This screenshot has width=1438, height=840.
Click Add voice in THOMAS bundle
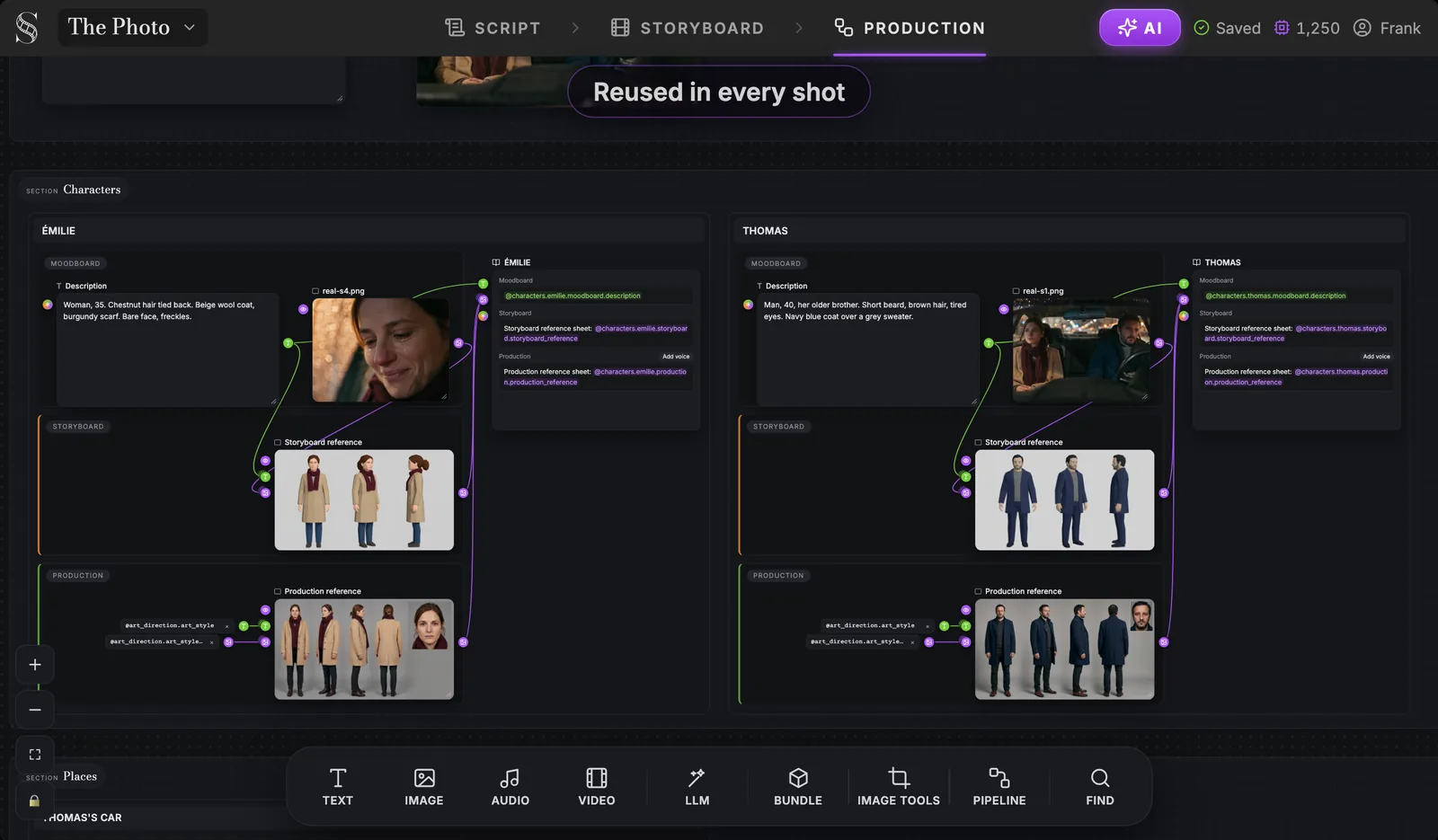click(x=1376, y=357)
